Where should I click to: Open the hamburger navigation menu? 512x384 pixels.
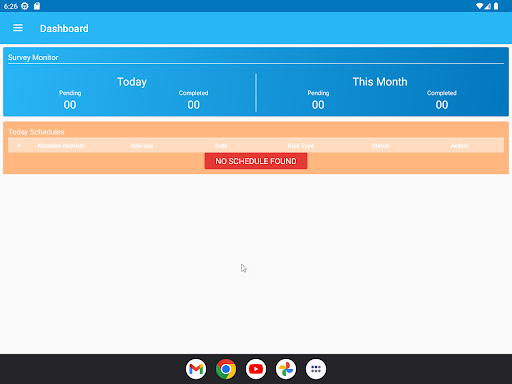(x=18, y=28)
